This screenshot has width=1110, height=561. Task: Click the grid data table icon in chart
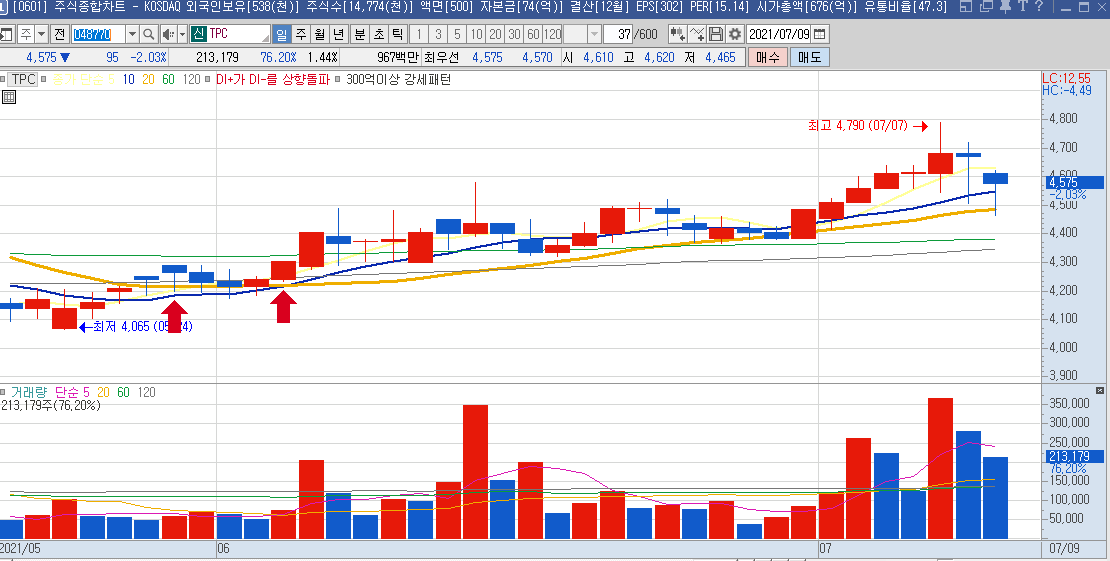pos(8,97)
